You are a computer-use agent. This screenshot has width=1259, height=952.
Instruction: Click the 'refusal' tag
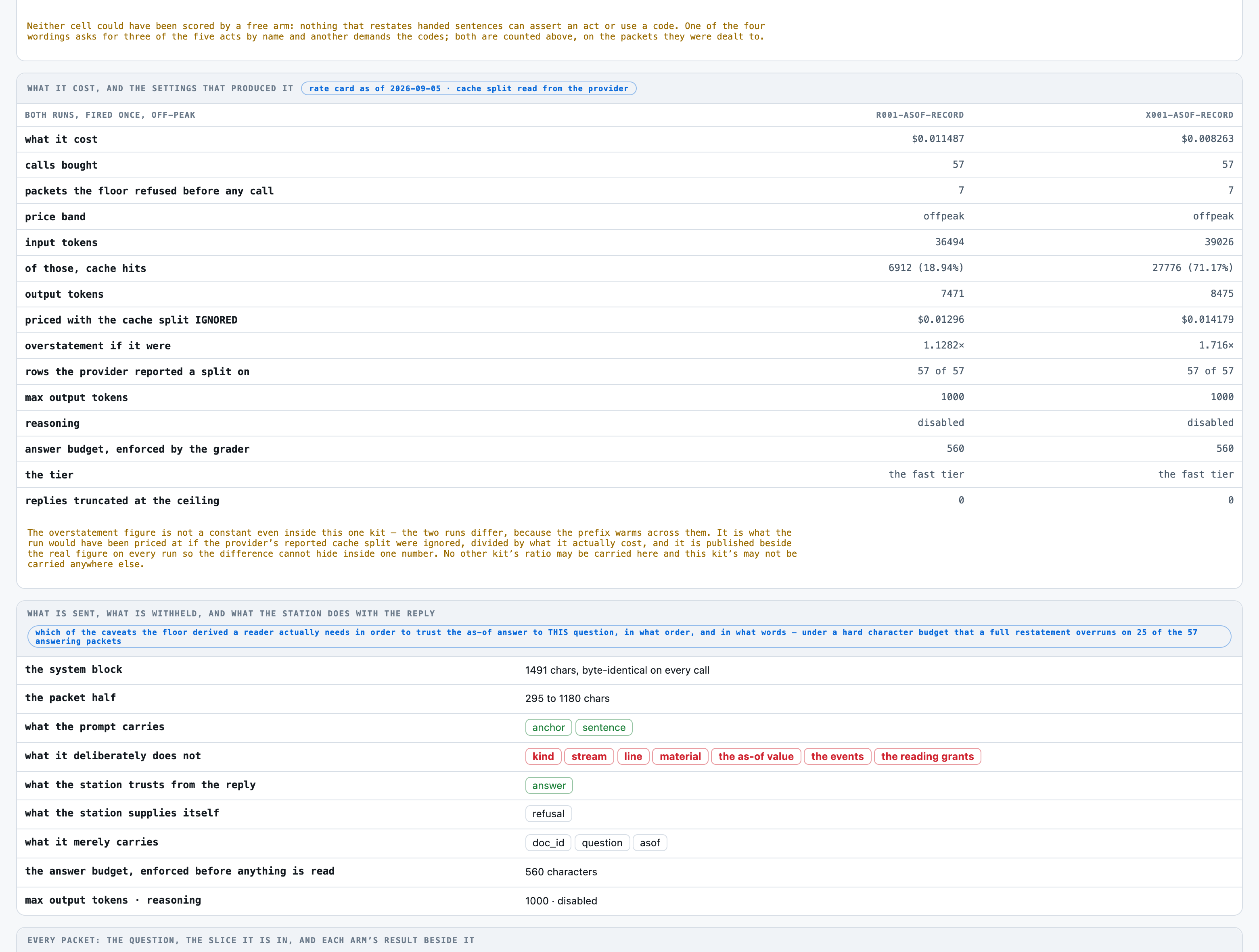tap(548, 814)
